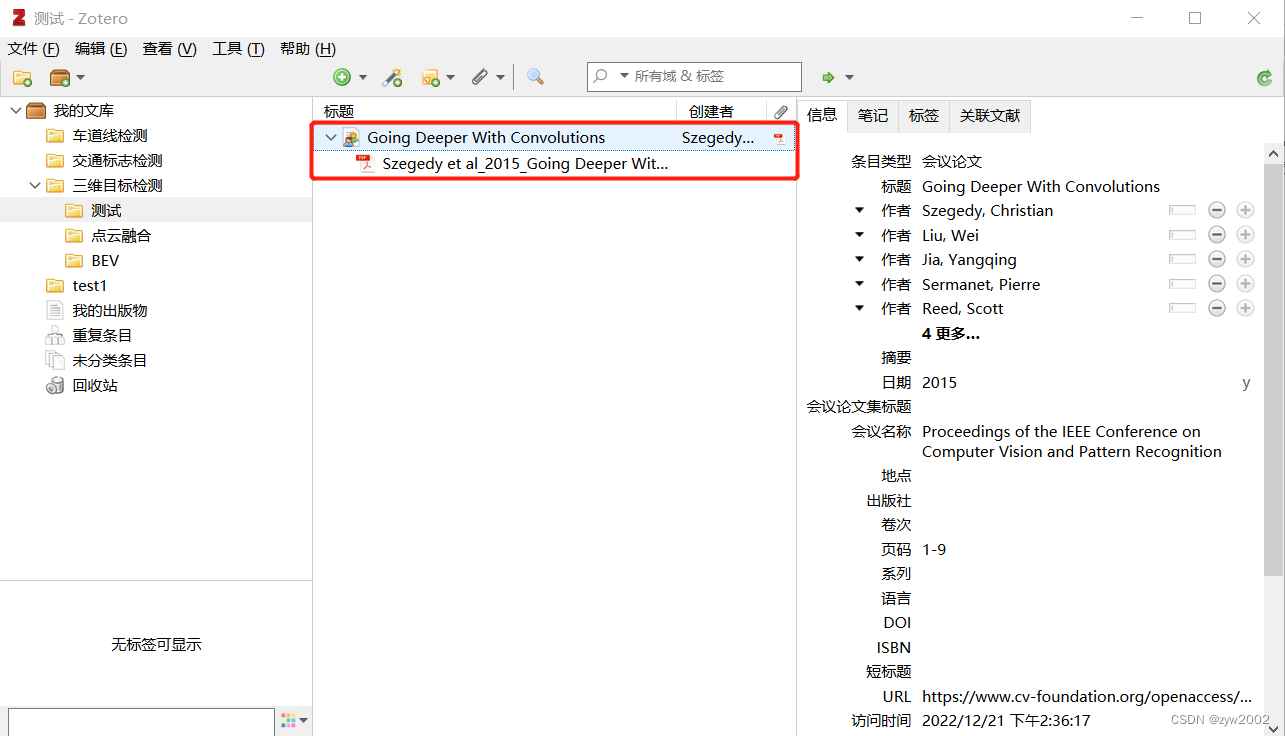Toggle name field mode for Szegedy, Christian
Screen dimensions: 1285x736
[x=1182, y=211]
